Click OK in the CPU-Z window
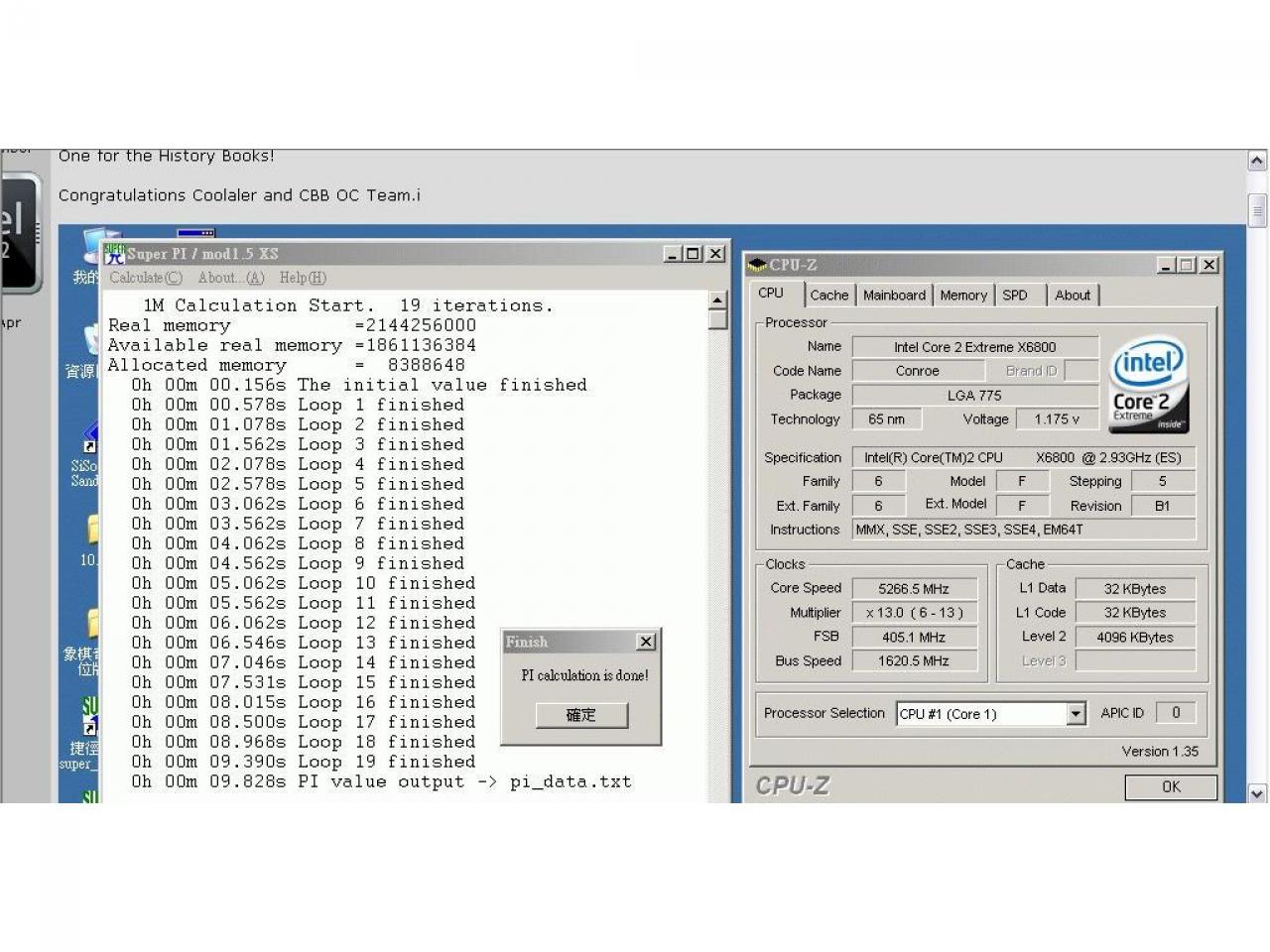 1171,786
